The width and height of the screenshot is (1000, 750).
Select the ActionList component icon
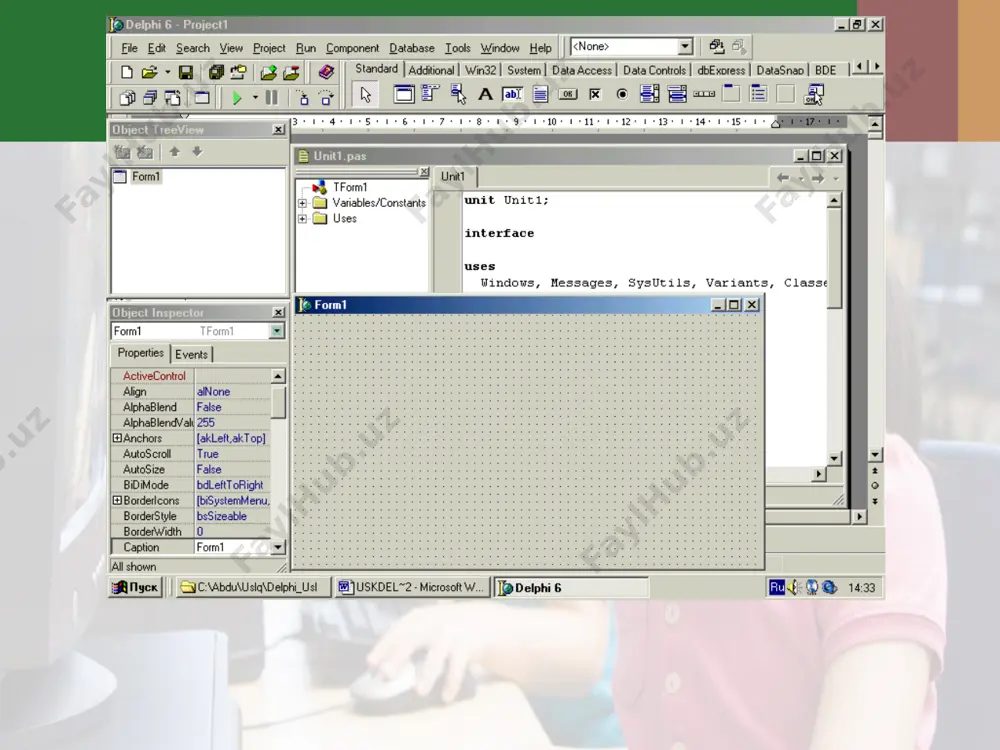[814, 94]
